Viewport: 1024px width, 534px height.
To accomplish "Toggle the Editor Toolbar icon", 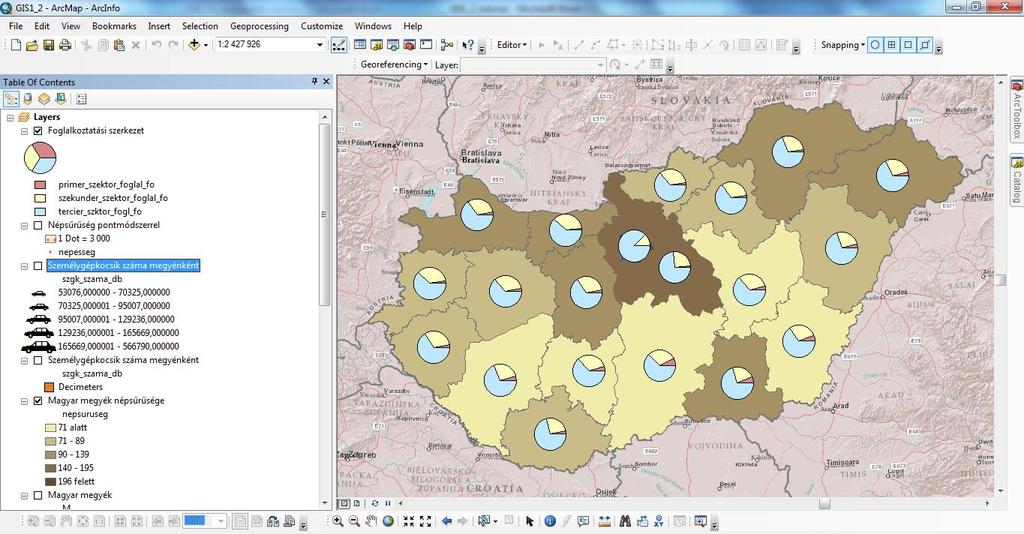I will click(339, 45).
